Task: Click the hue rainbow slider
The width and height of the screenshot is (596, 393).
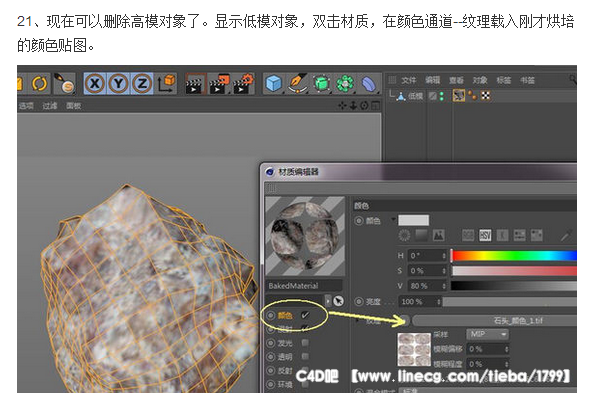Action: click(514, 255)
